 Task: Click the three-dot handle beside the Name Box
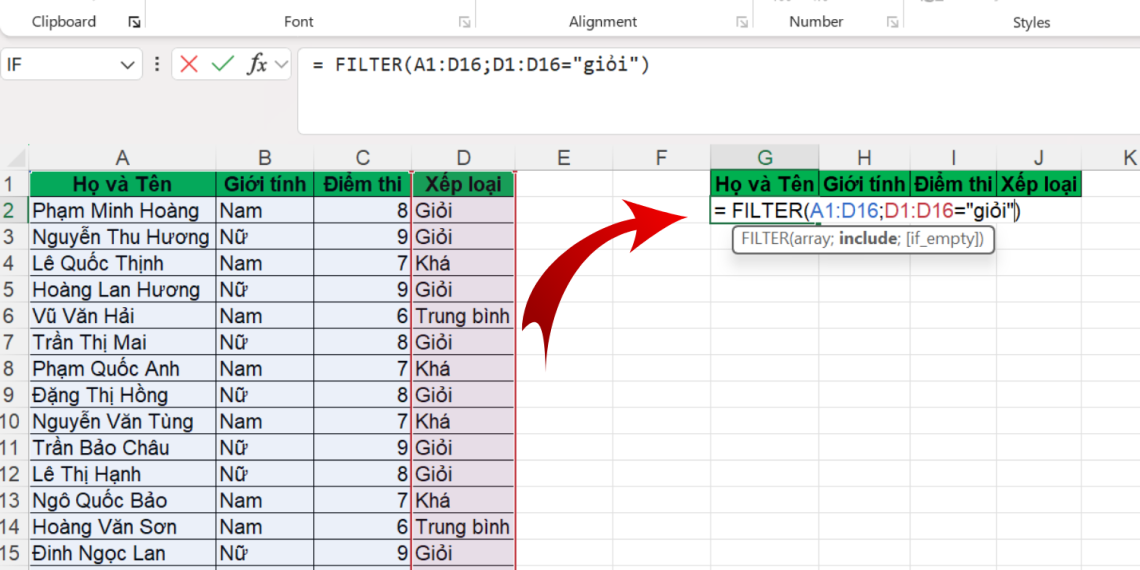[157, 65]
